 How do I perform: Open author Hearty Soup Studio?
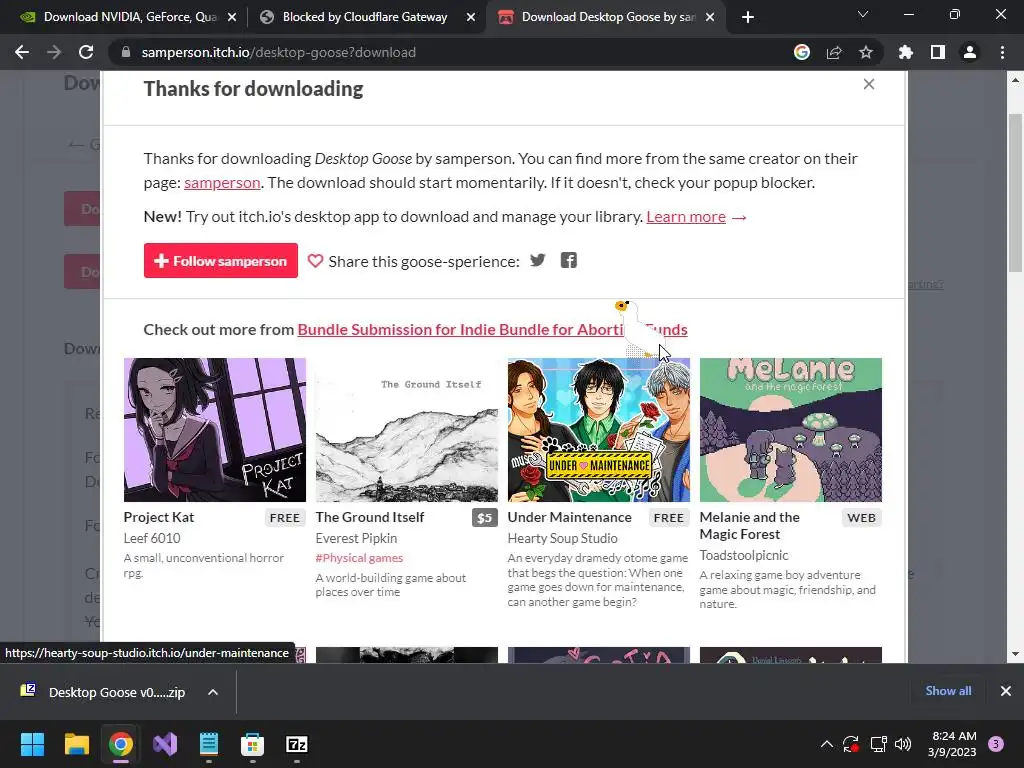(562, 538)
